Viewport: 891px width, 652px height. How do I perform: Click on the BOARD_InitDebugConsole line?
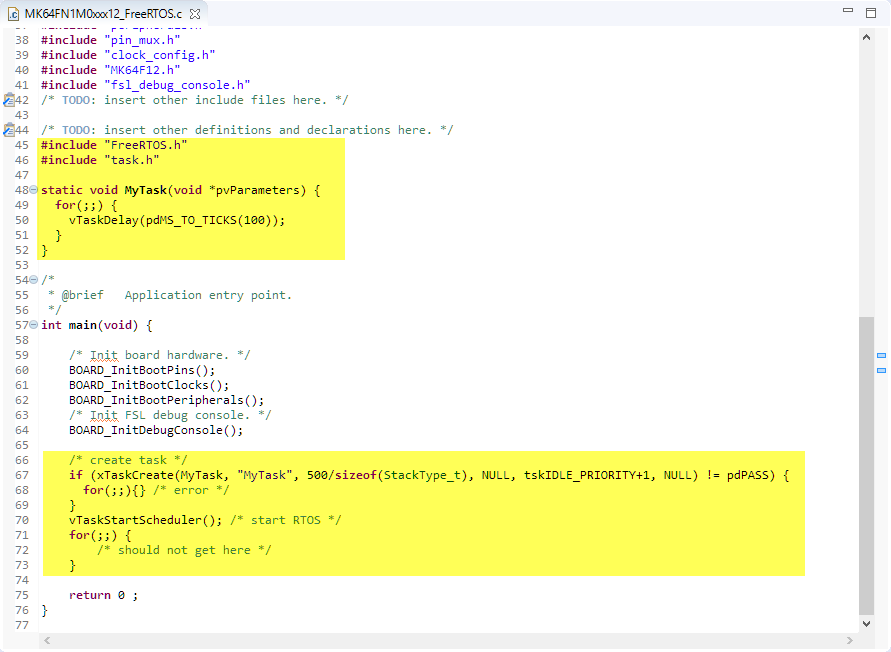click(x=155, y=430)
